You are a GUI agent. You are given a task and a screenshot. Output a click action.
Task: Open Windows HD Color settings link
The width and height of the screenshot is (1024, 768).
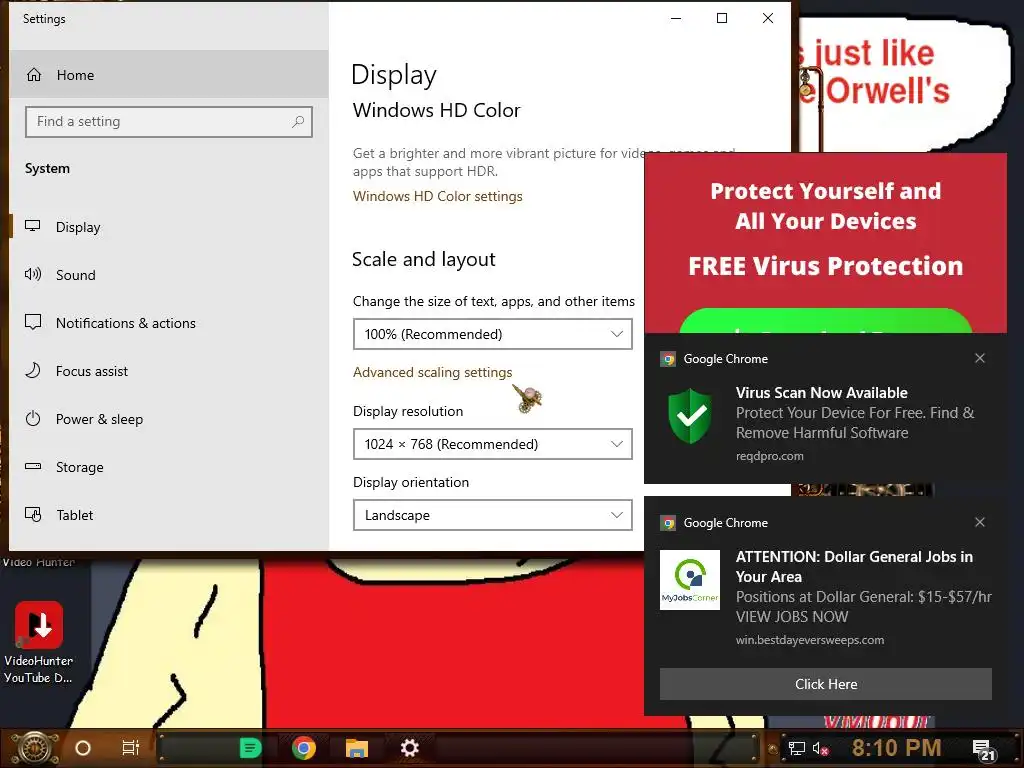pyautogui.click(x=438, y=196)
